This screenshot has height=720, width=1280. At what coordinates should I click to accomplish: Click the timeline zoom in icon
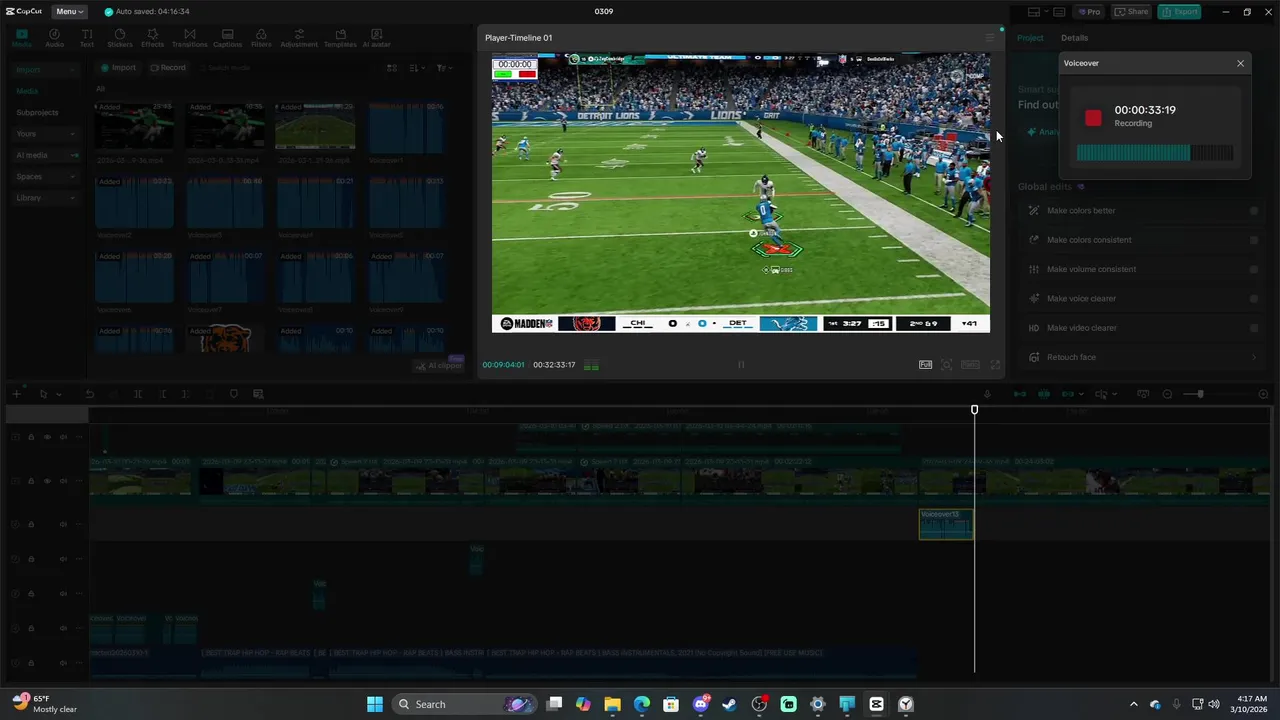[1263, 394]
